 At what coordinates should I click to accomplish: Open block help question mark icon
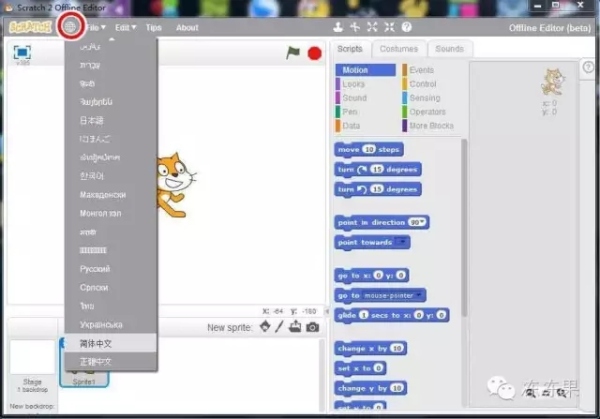(407, 27)
